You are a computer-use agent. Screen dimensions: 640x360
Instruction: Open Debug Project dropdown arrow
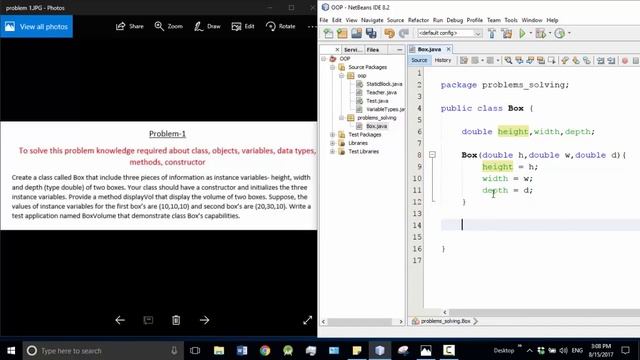click(549, 33)
